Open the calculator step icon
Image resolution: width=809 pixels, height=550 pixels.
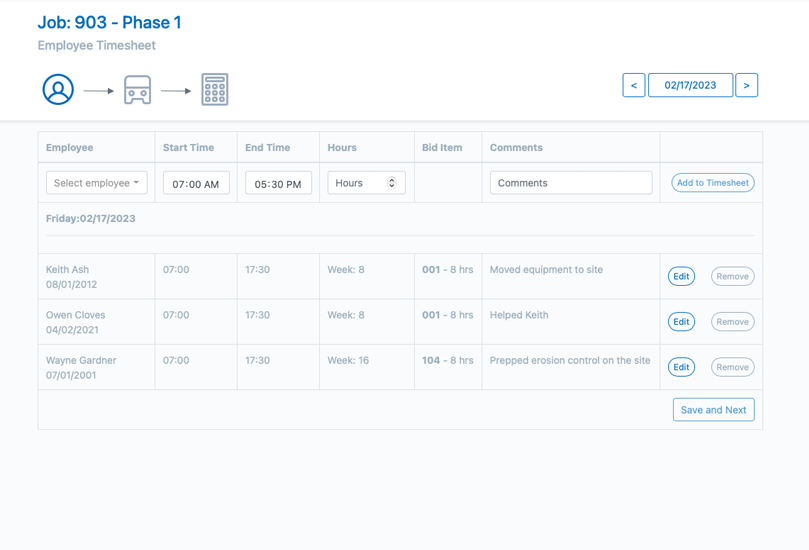(215, 89)
